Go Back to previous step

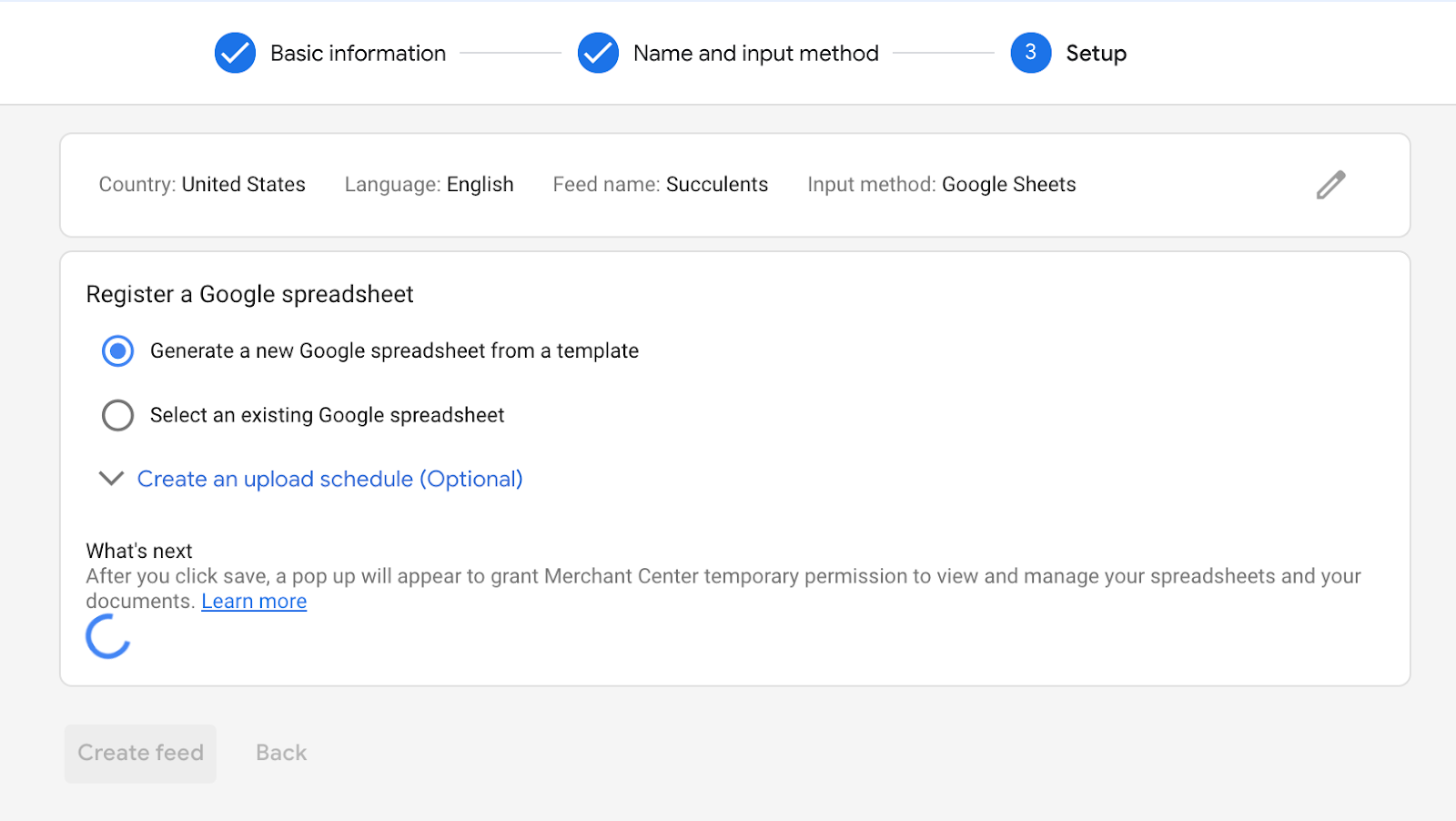click(x=281, y=753)
